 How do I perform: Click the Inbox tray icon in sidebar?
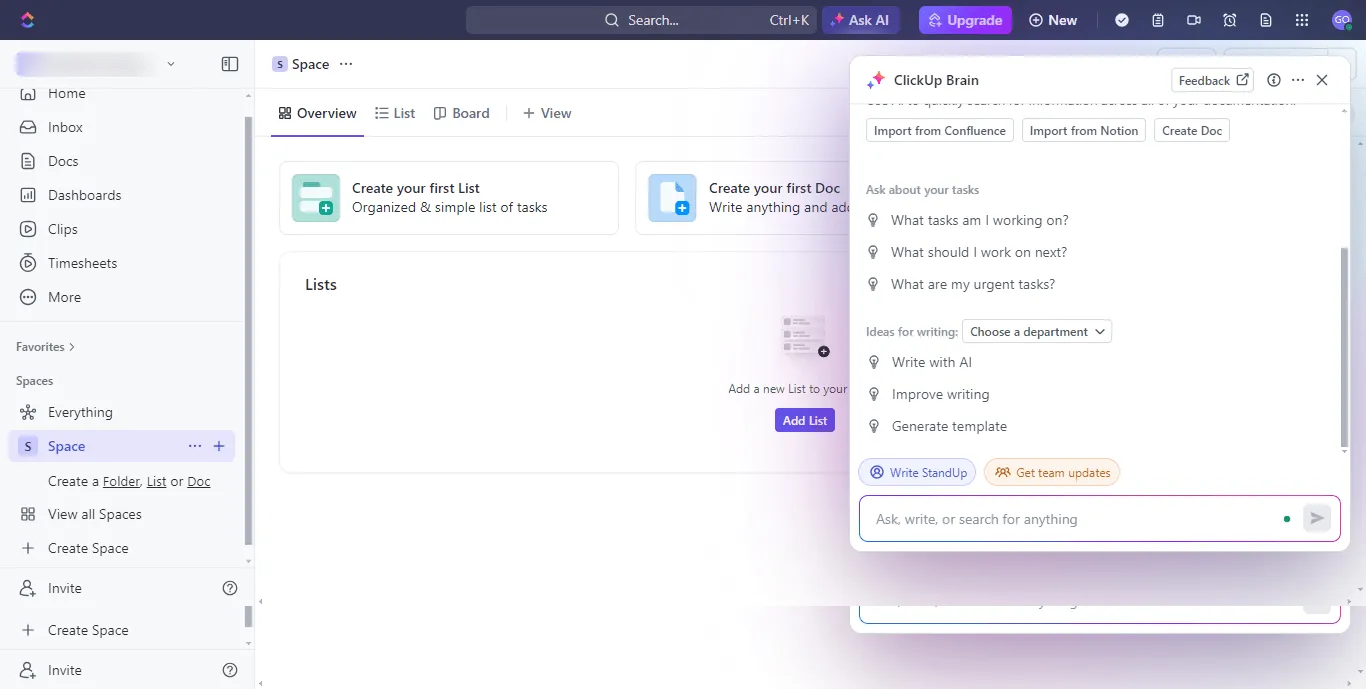tap(28, 127)
